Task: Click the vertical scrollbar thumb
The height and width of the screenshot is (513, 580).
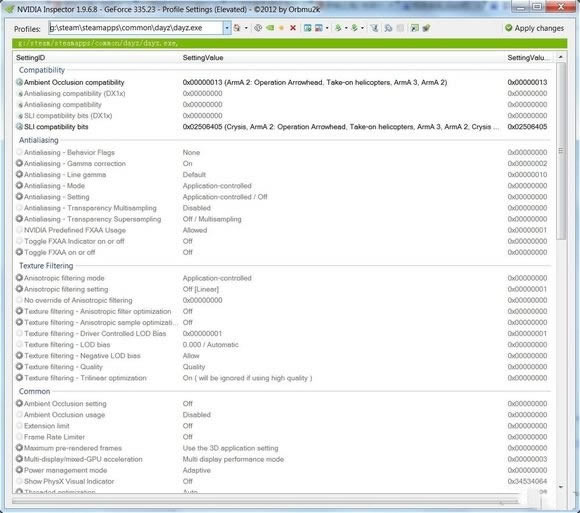Action: point(561,151)
